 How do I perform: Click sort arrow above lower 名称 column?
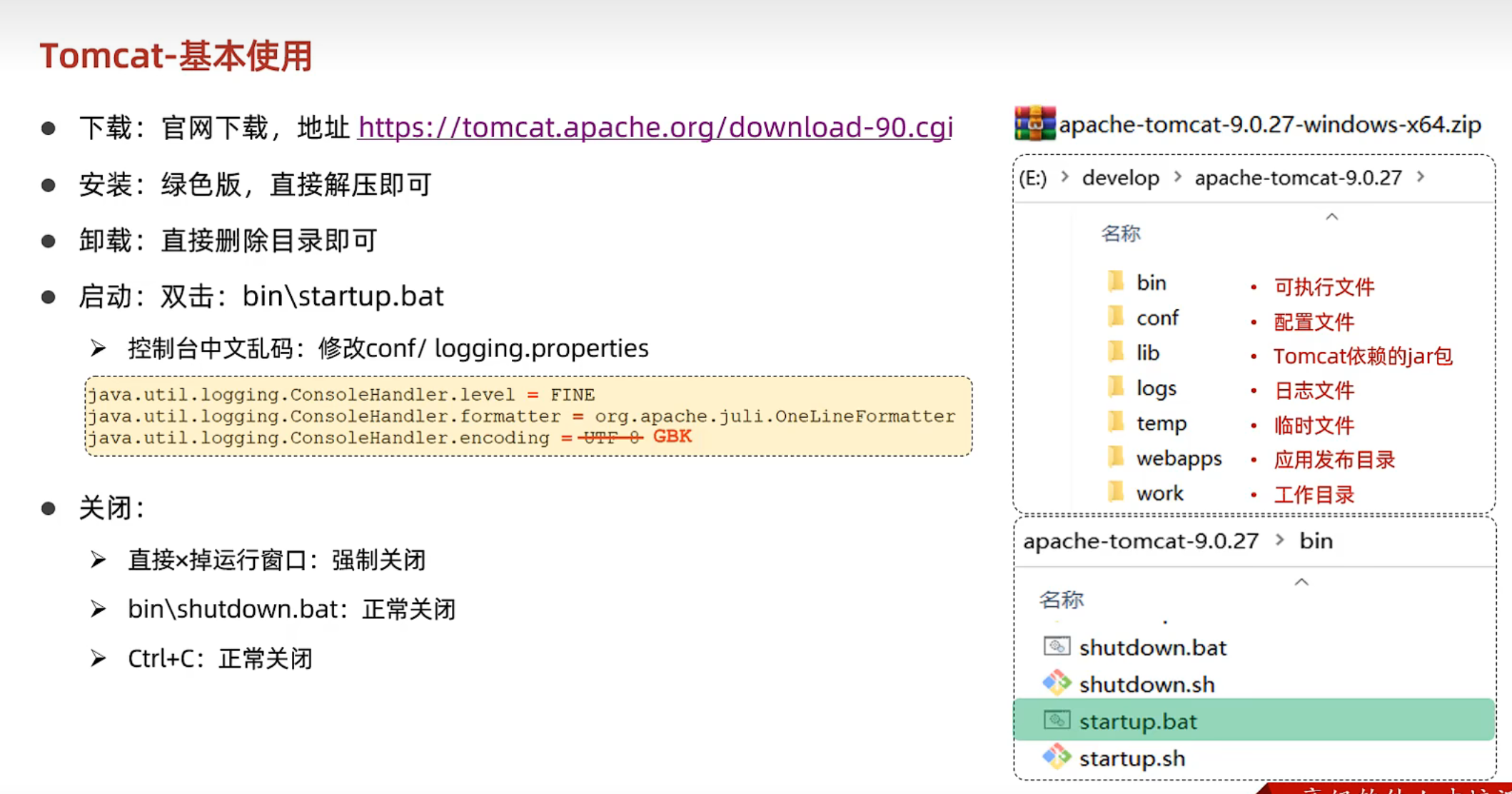point(1301,582)
